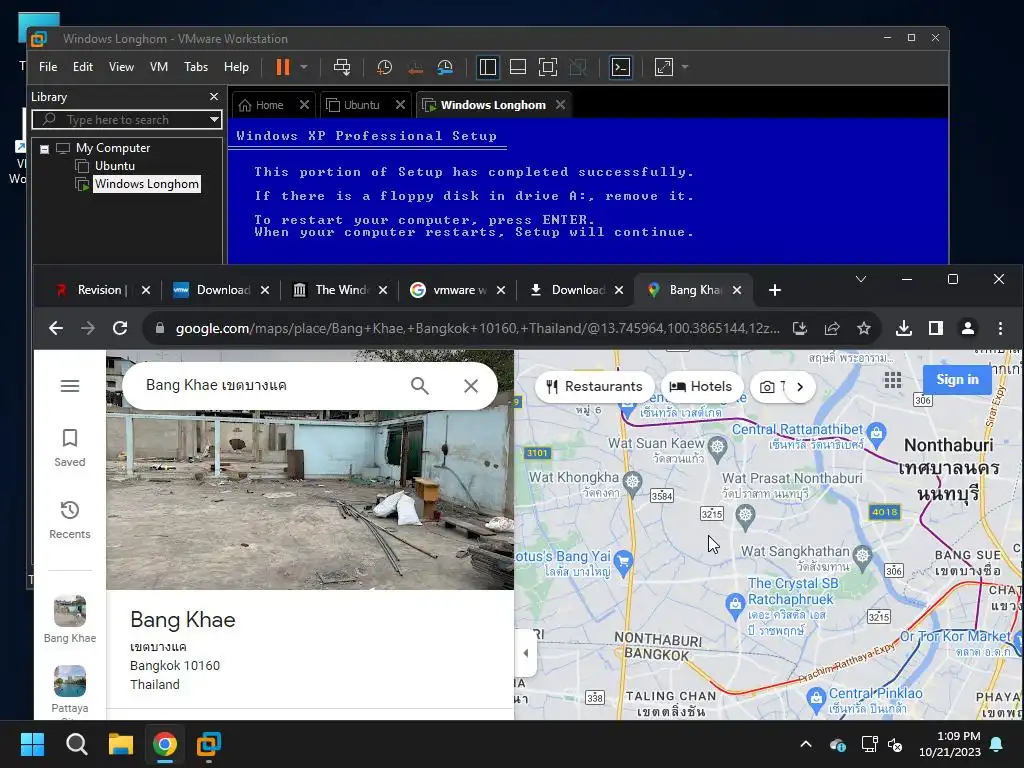Image resolution: width=1024 pixels, height=768 pixels.
Task: Toggle the VMware thumbnail bar view
Action: (x=518, y=67)
